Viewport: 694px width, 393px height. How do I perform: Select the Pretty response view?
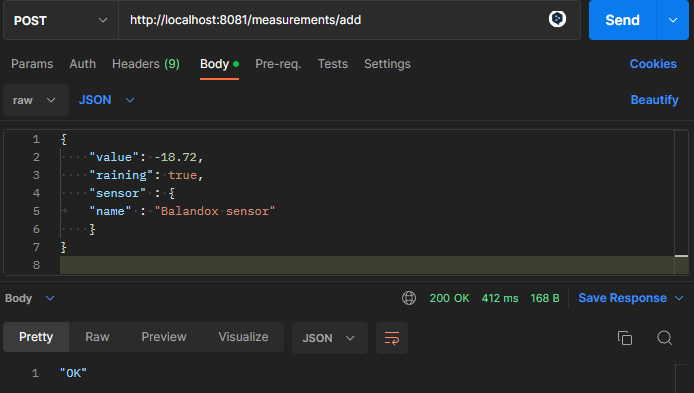click(x=36, y=337)
